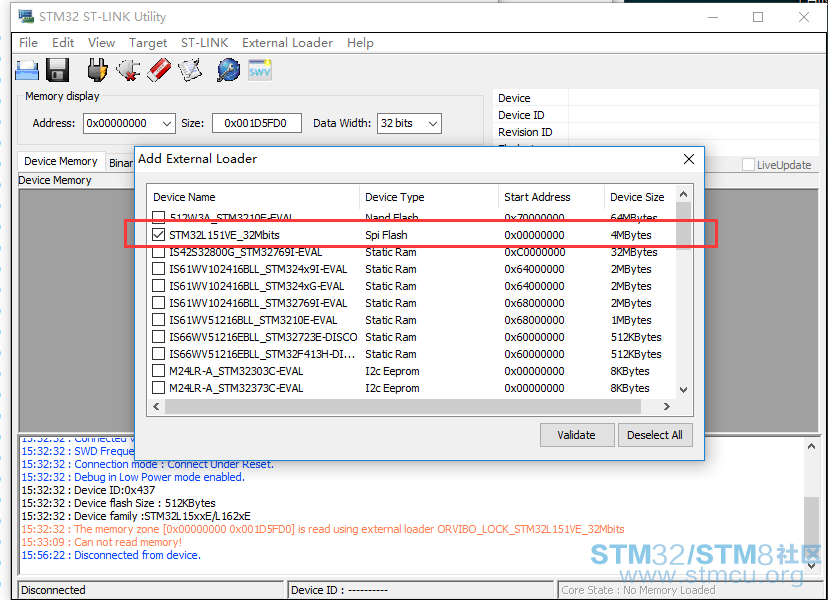The width and height of the screenshot is (828, 600).
Task: Click the STM32 ST-LINK Utility title icon
Action: pos(26,16)
